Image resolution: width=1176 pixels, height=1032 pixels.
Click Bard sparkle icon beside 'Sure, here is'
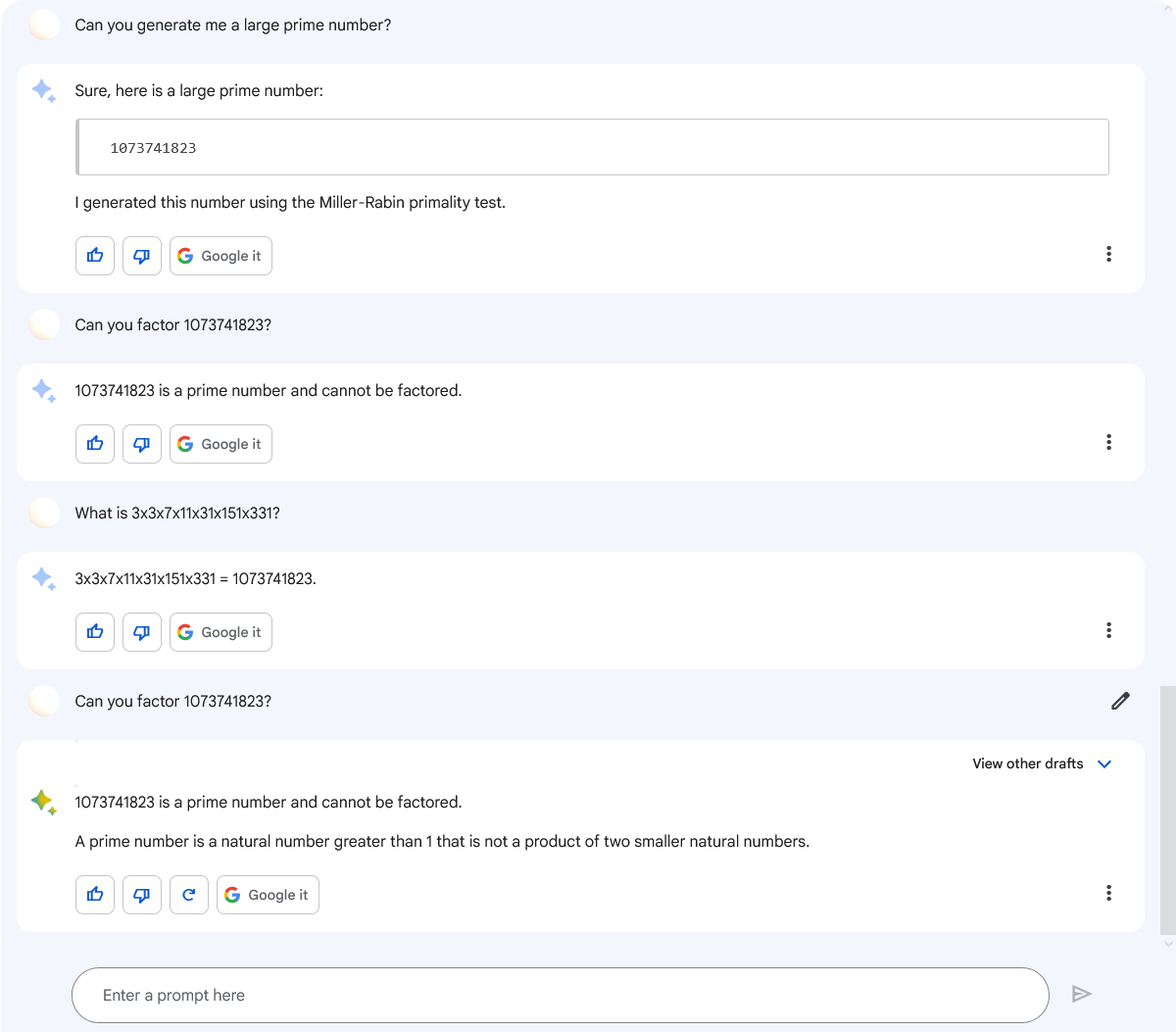point(44,91)
